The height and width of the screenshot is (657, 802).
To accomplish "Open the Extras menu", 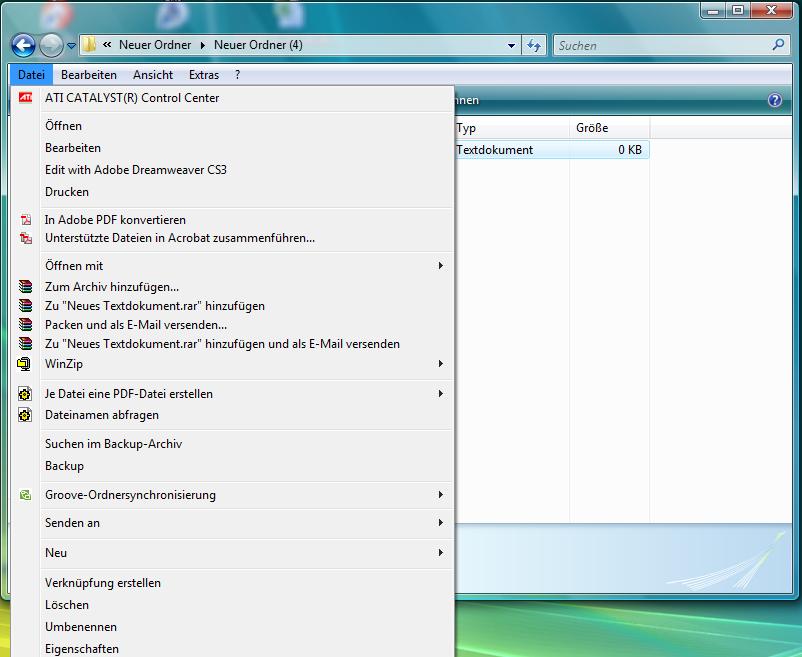I will (204, 75).
